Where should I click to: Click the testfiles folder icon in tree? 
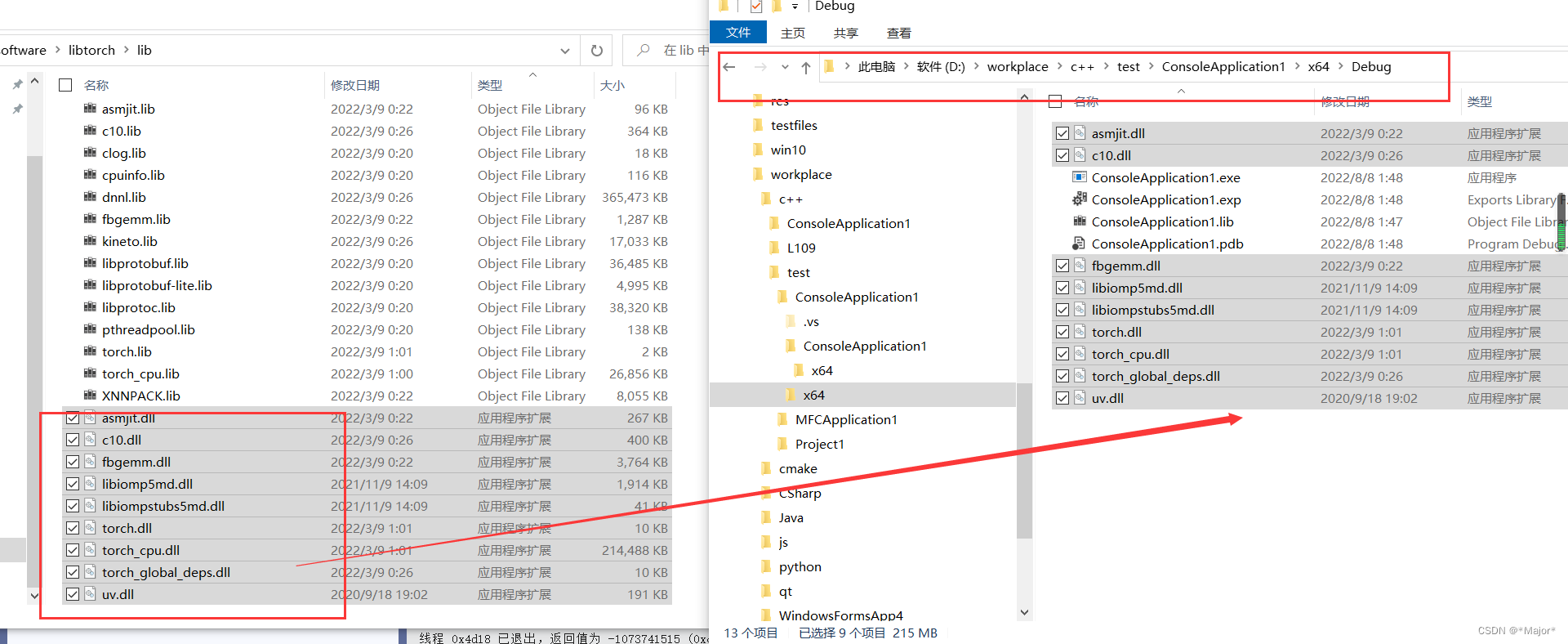(757, 125)
